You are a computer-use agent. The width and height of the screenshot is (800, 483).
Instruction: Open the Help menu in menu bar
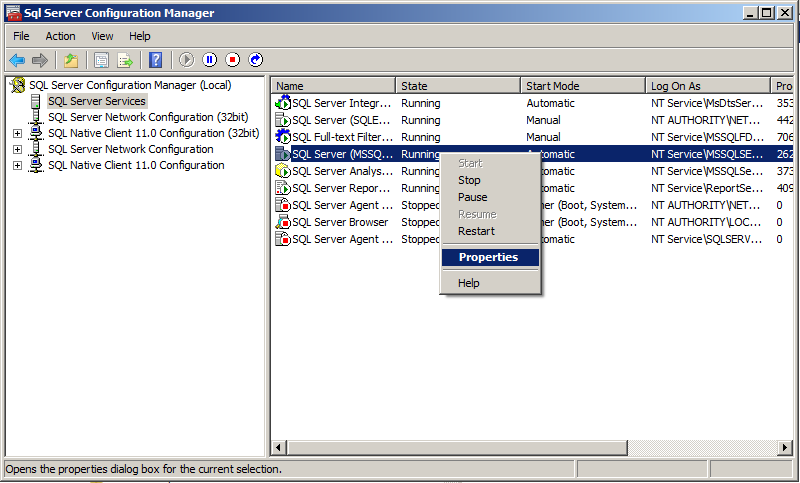click(139, 36)
